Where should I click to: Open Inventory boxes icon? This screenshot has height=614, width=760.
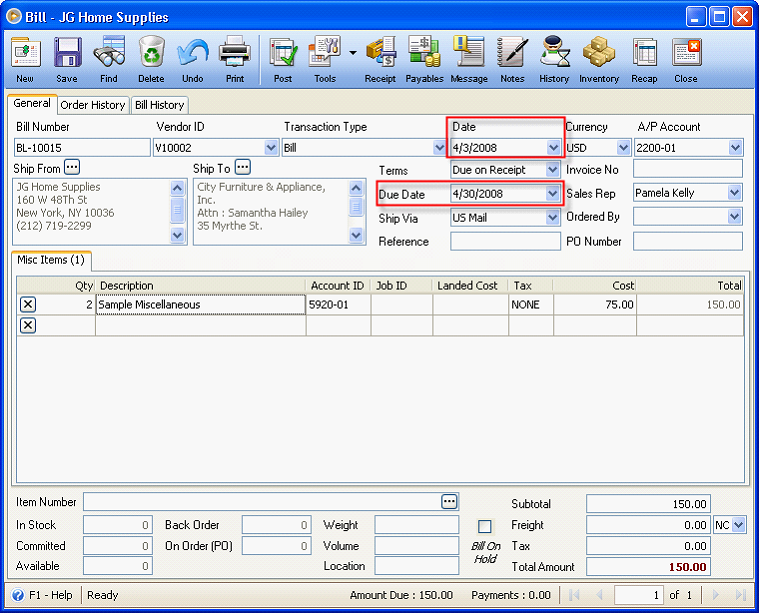point(599,52)
